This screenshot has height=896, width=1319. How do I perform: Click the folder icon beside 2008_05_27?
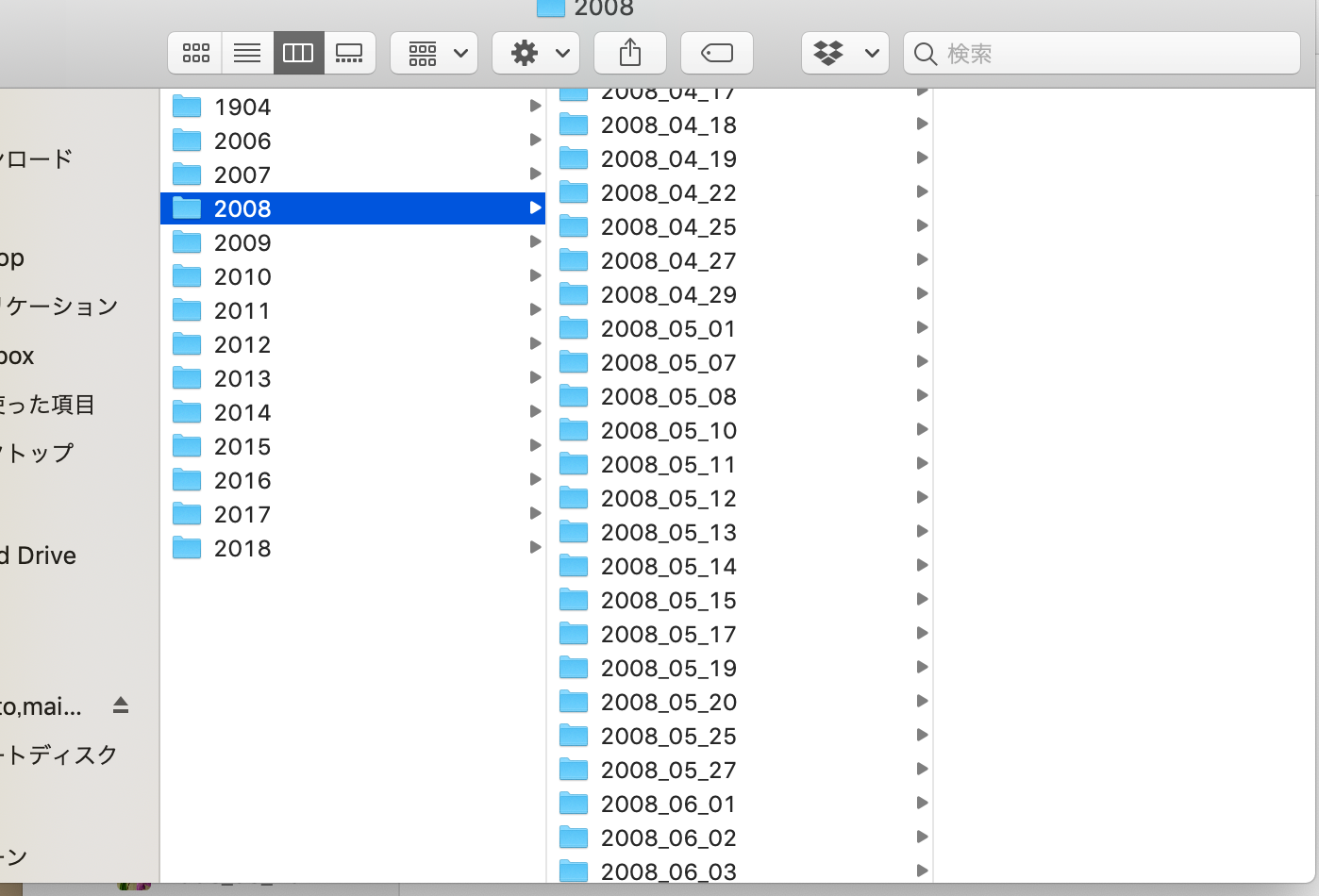pyautogui.click(x=574, y=769)
